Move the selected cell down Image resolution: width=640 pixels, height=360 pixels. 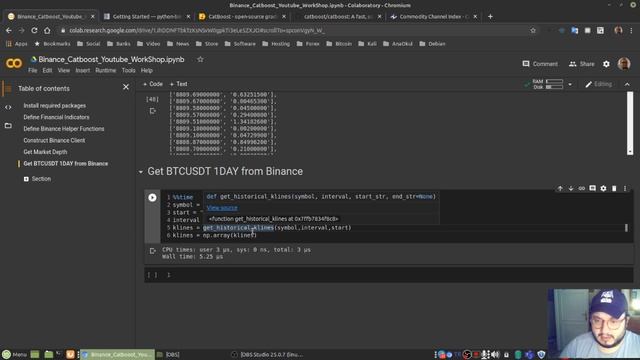tap(571, 189)
